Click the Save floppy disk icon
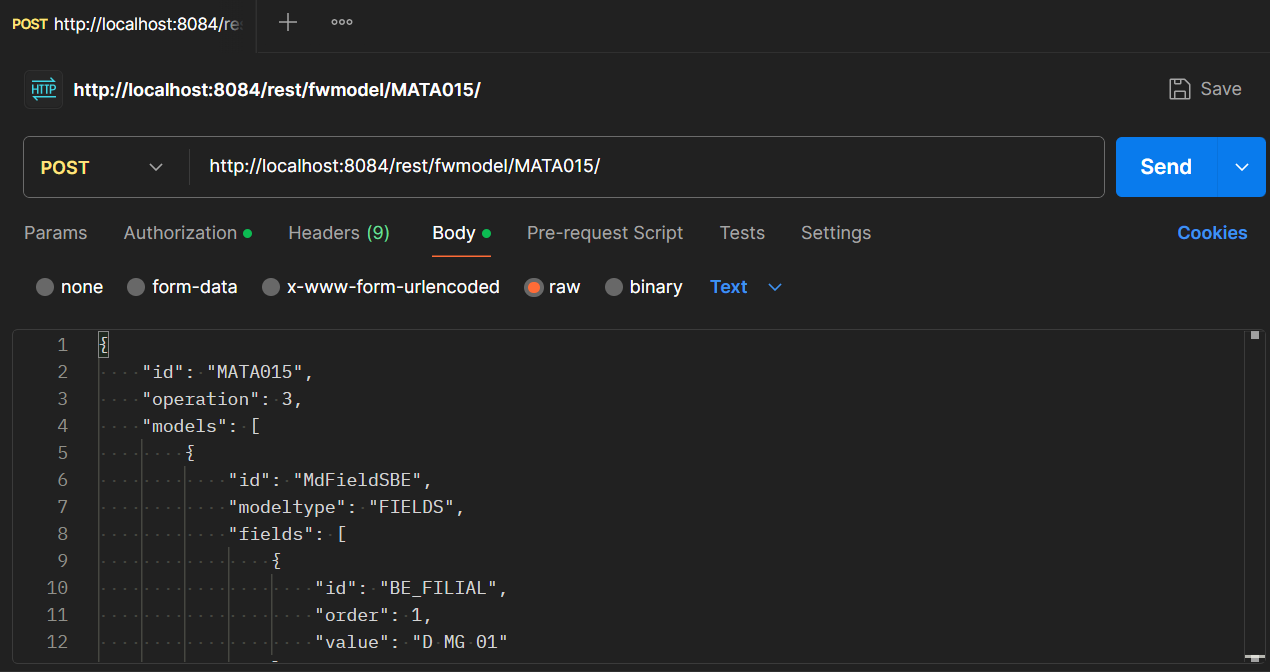Screen dimensions: 1270x672 1180,89
